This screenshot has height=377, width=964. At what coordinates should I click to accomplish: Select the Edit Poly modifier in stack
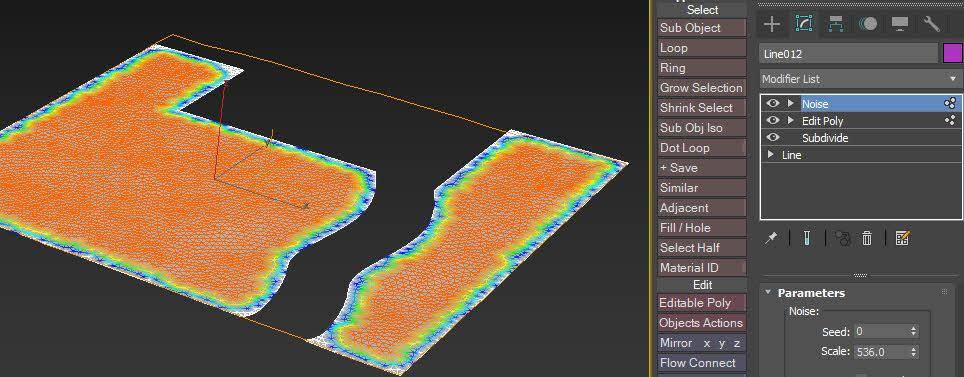point(823,121)
